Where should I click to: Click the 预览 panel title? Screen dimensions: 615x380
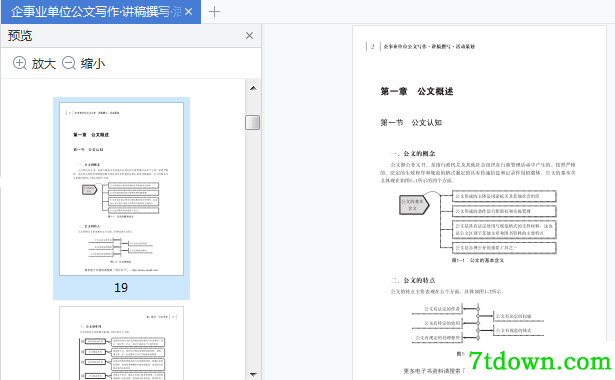(x=20, y=36)
